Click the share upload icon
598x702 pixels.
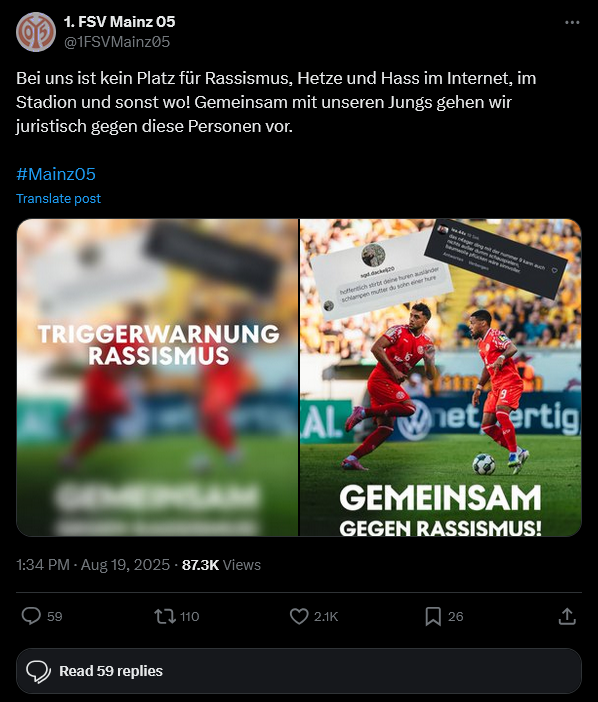567,616
